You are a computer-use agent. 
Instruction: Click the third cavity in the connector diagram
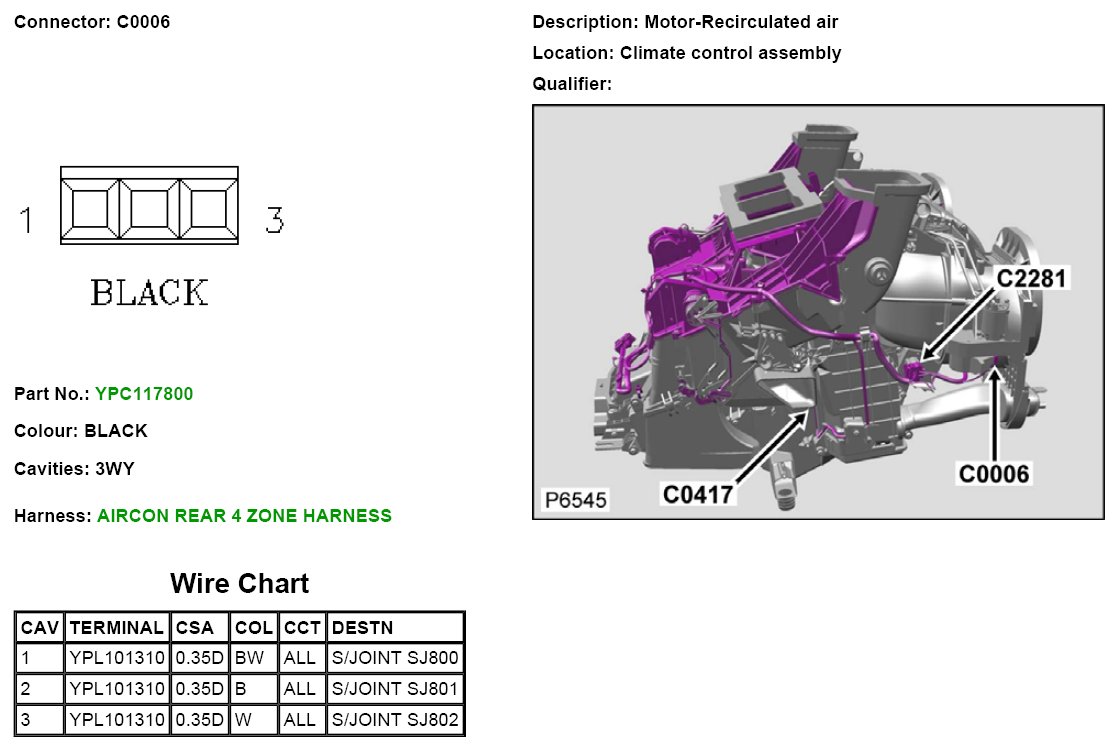pyautogui.click(x=208, y=208)
